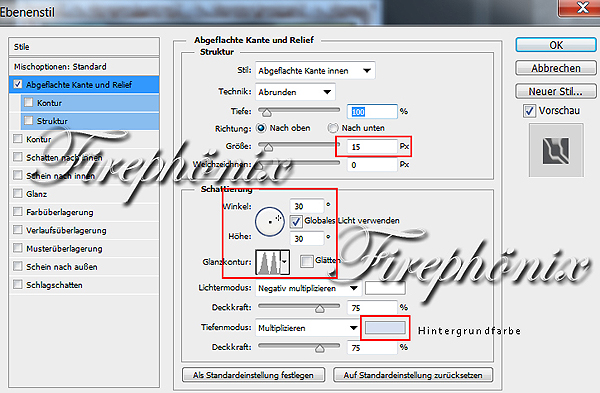Select the Nach unten radio button
The height and width of the screenshot is (393, 600).
333,128
